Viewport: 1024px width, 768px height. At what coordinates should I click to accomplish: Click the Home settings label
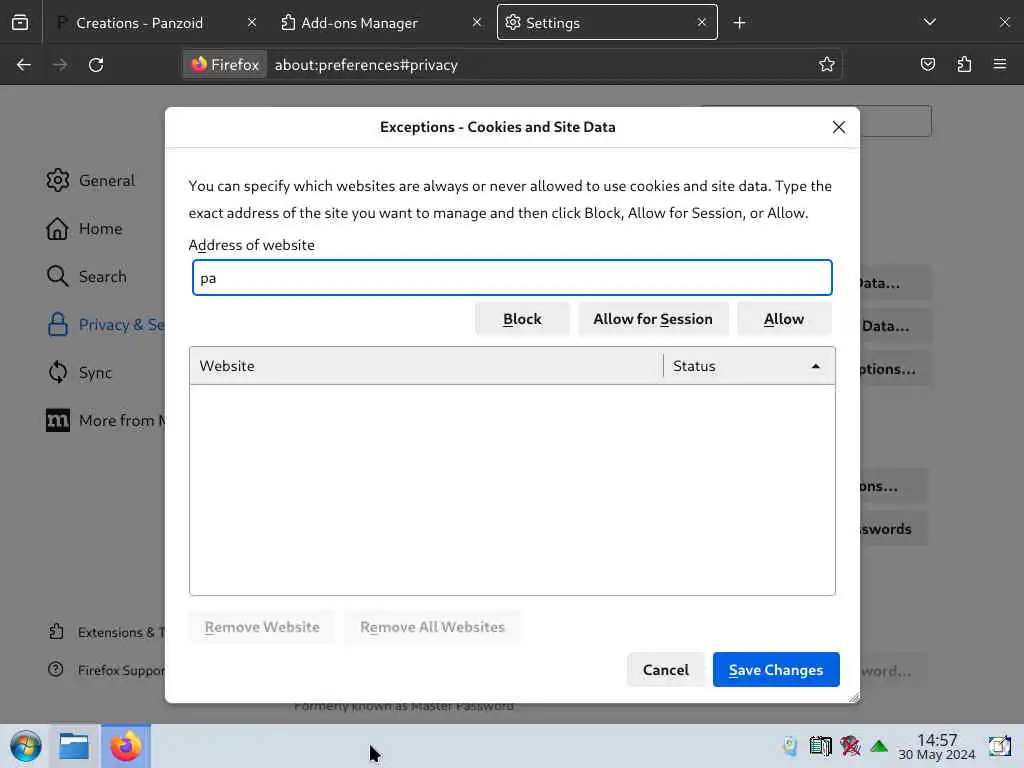pyautogui.click(x=101, y=229)
